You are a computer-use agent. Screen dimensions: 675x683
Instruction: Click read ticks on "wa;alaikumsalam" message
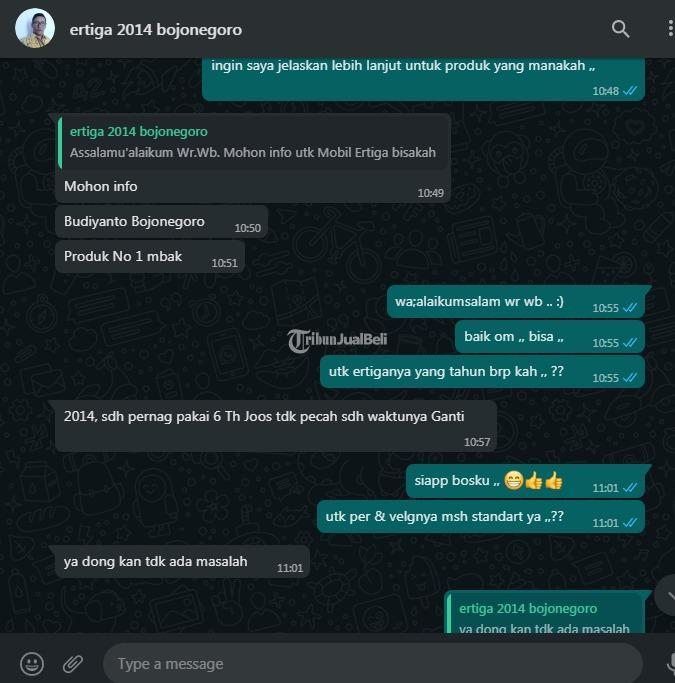coord(630,308)
